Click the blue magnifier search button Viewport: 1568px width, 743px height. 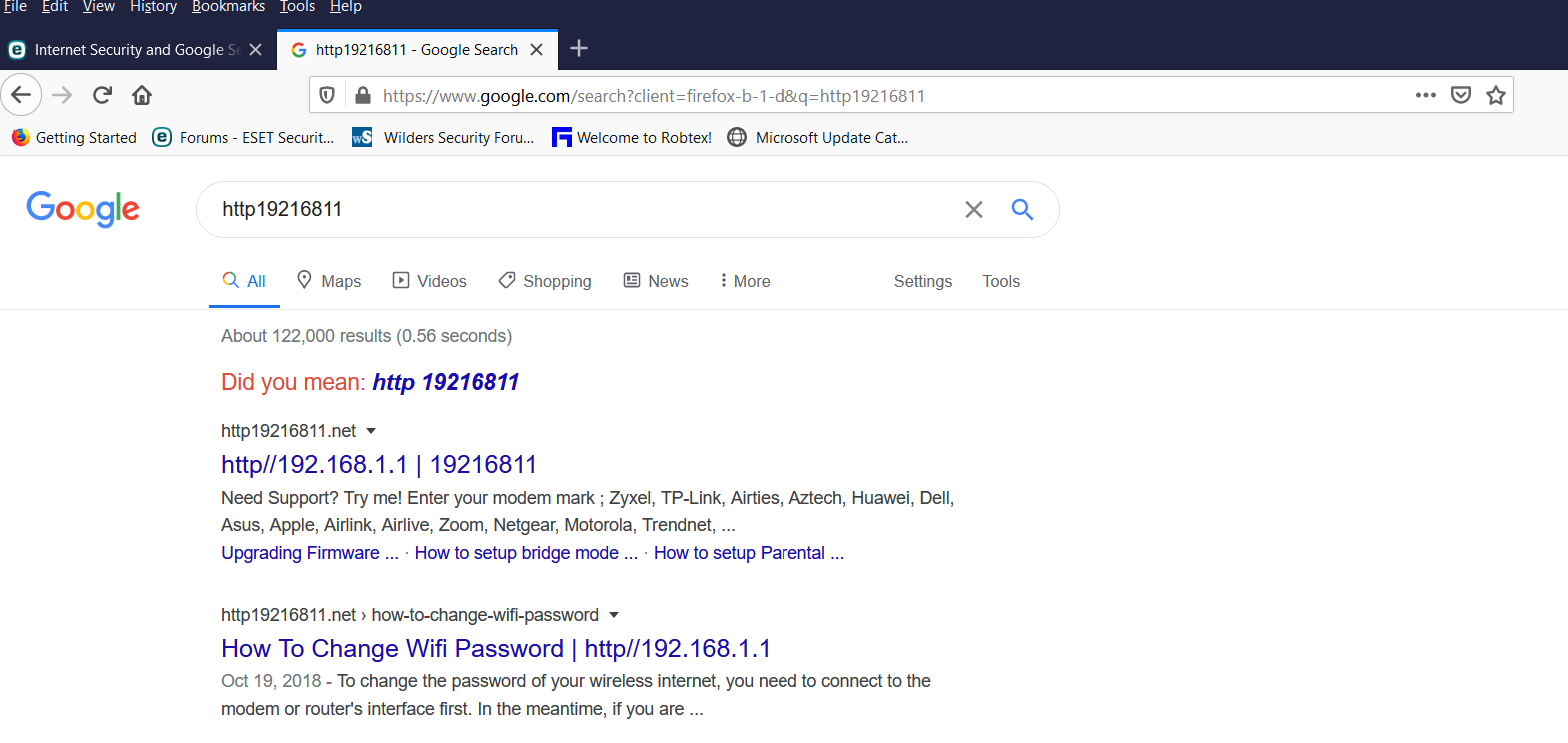point(1022,209)
